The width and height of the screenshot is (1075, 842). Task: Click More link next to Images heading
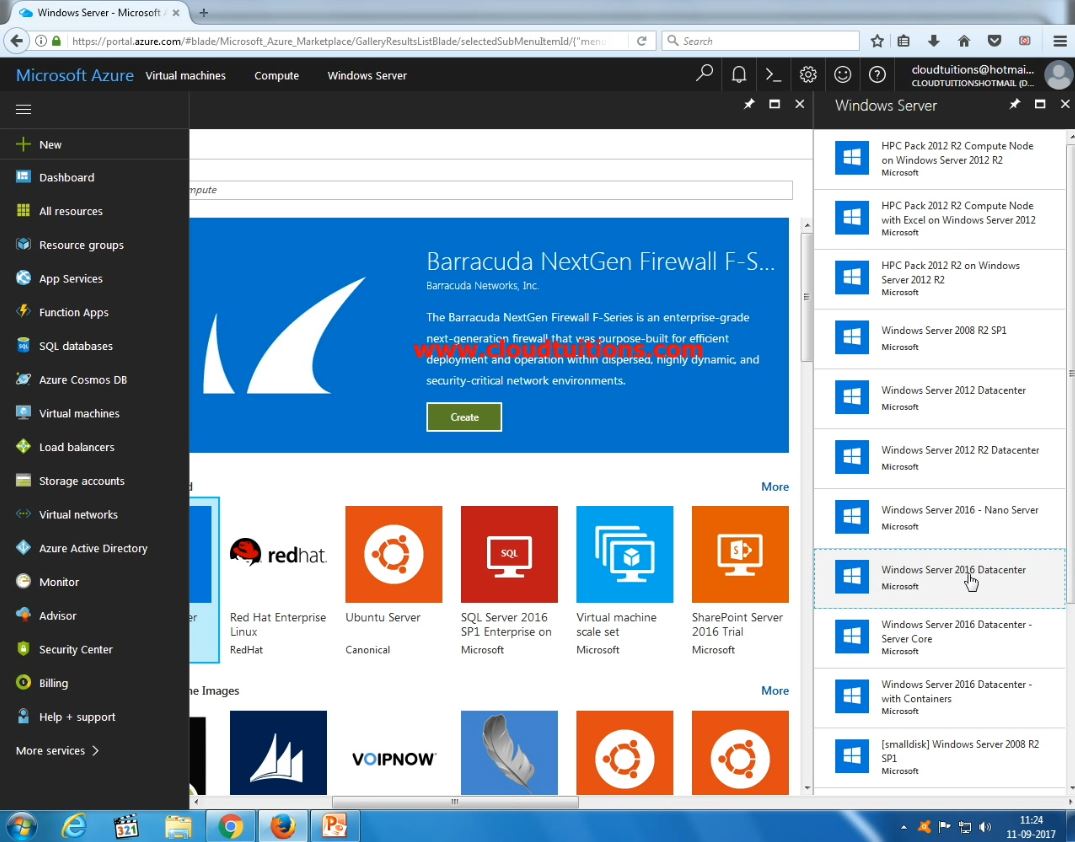[775, 690]
